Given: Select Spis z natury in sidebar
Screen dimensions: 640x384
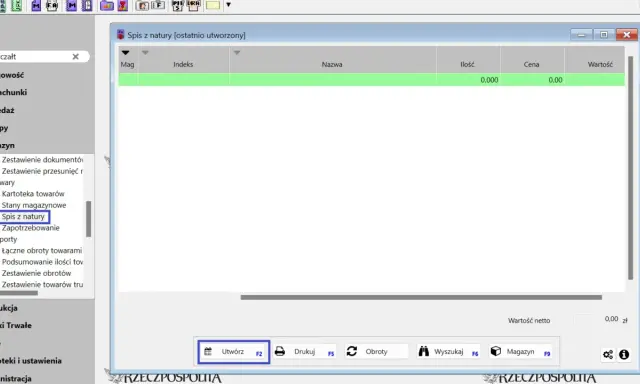Looking at the screenshot, I should pyautogui.click(x=23, y=217).
